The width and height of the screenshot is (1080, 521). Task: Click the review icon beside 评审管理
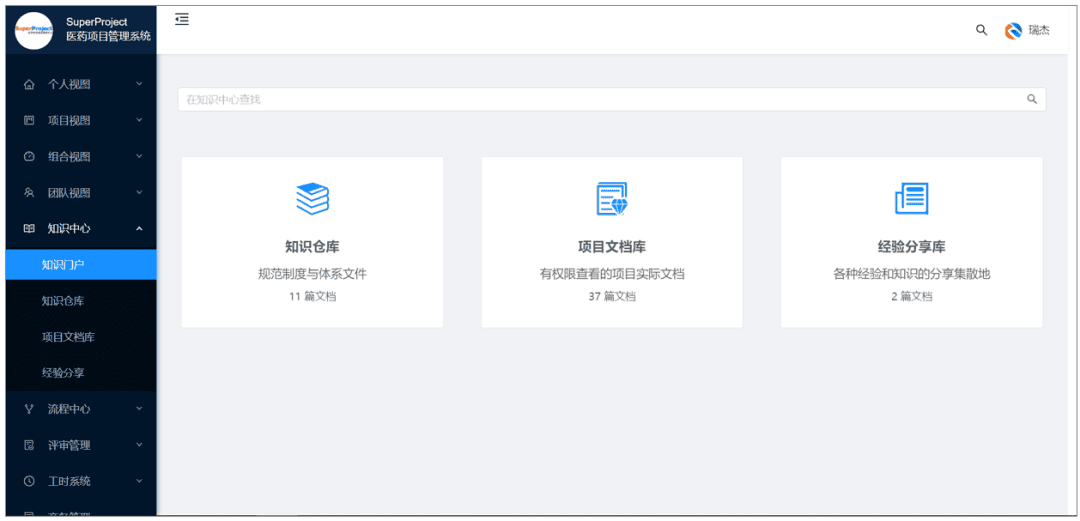click(29, 445)
